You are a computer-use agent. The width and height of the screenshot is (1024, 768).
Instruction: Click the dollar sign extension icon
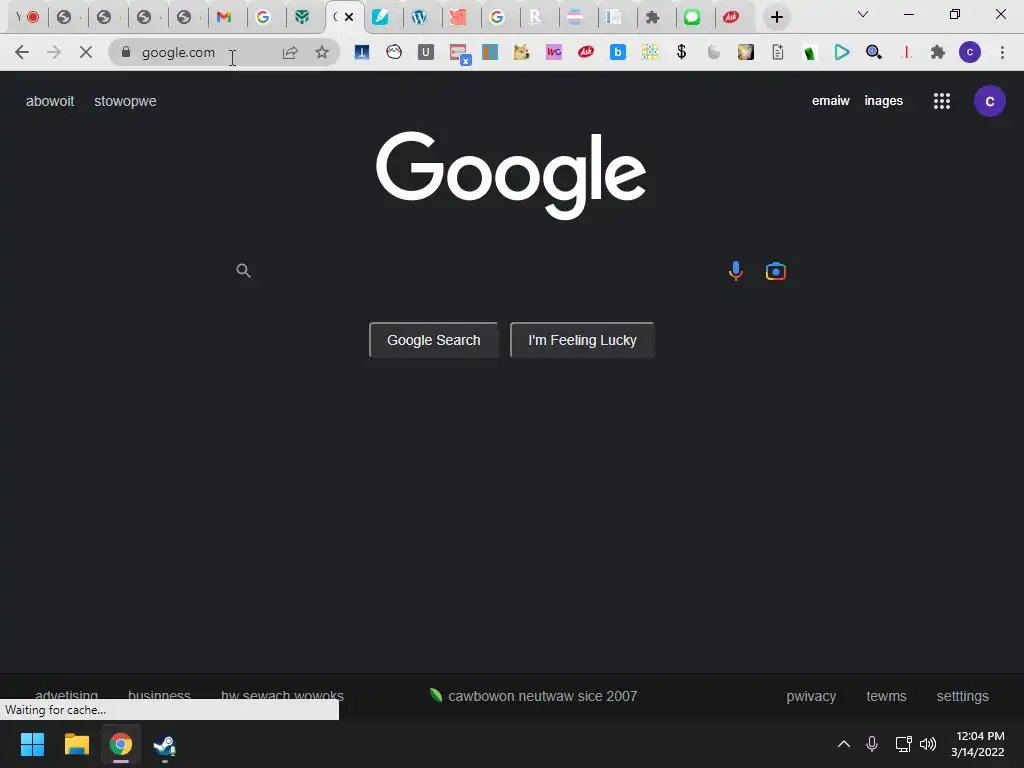point(681,52)
